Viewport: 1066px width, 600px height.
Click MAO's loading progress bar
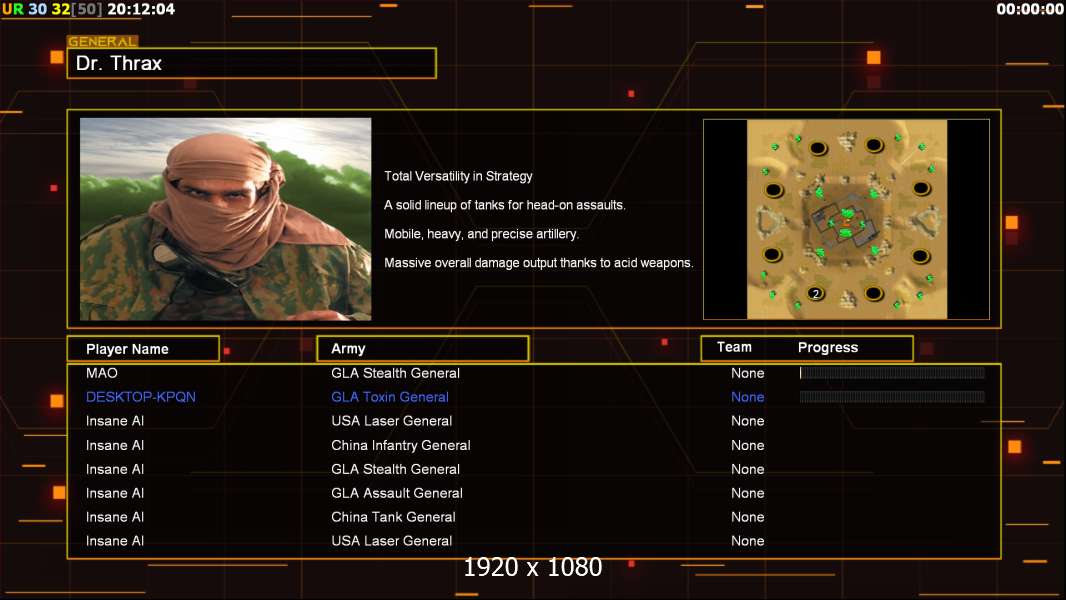[x=892, y=372]
